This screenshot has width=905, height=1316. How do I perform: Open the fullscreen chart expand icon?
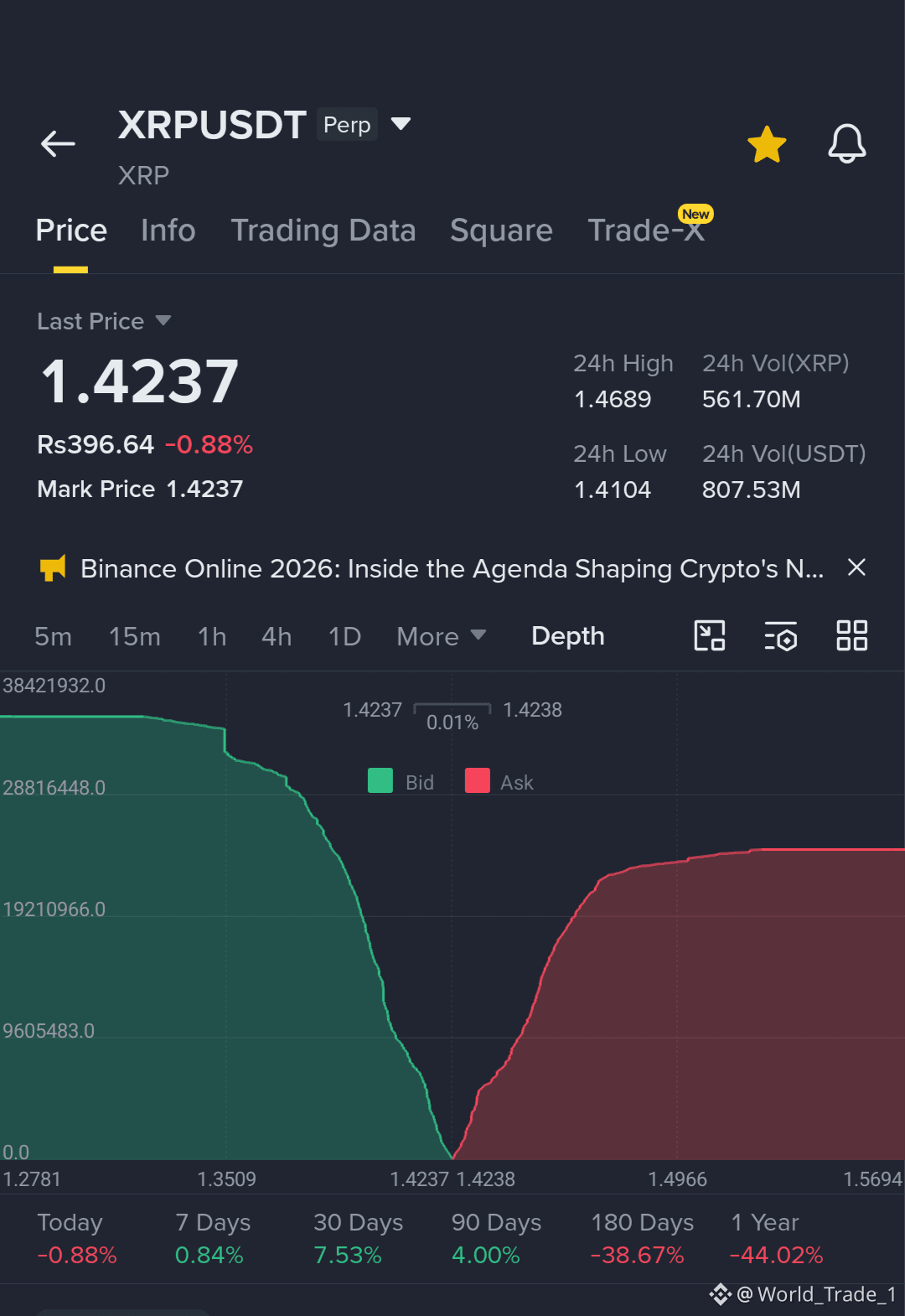pos(710,635)
